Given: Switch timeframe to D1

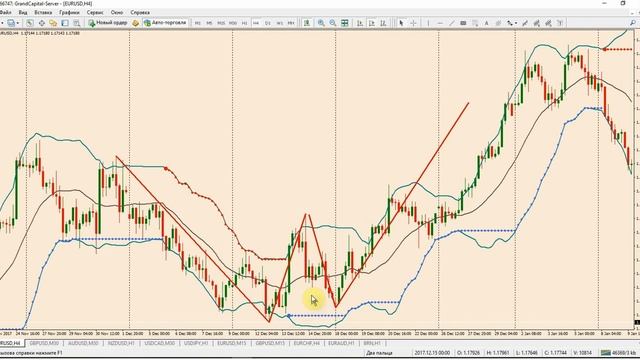Looking at the screenshot, I should (x=268, y=23).
